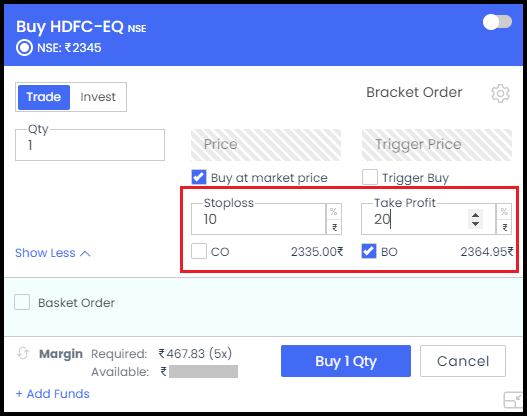Enable the Trigger Buy checkbox
The height and width of the screenshot is (416, 527).
[x=369, y=177]
